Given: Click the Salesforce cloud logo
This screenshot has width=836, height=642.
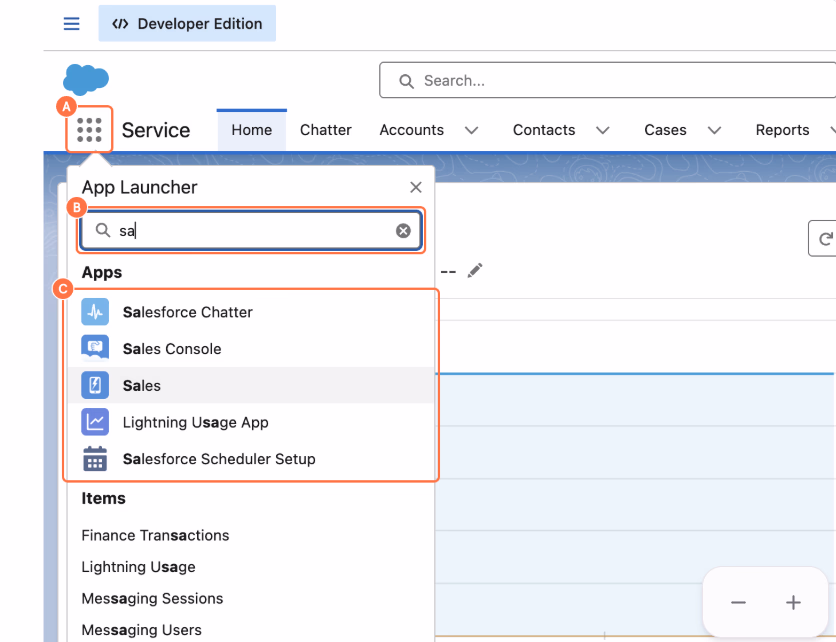Looking at the screenshot, I should point(86,79).
